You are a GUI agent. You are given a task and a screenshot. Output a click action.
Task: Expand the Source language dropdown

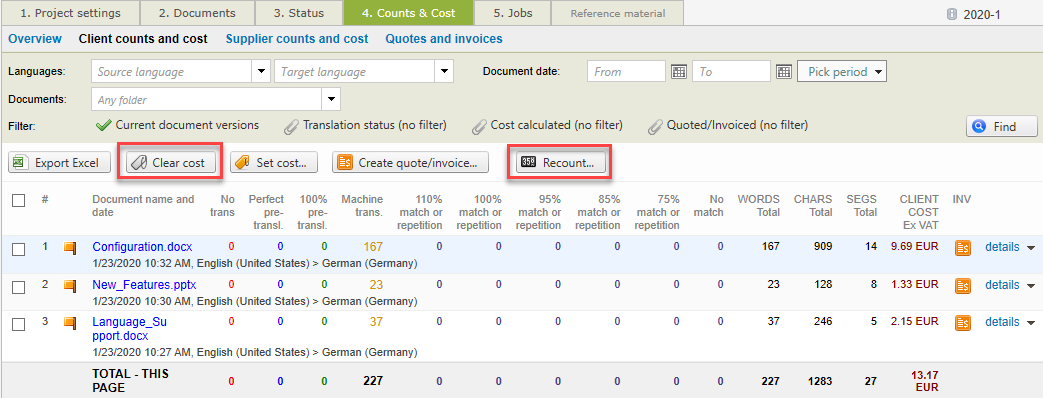[x=260, y=71]
